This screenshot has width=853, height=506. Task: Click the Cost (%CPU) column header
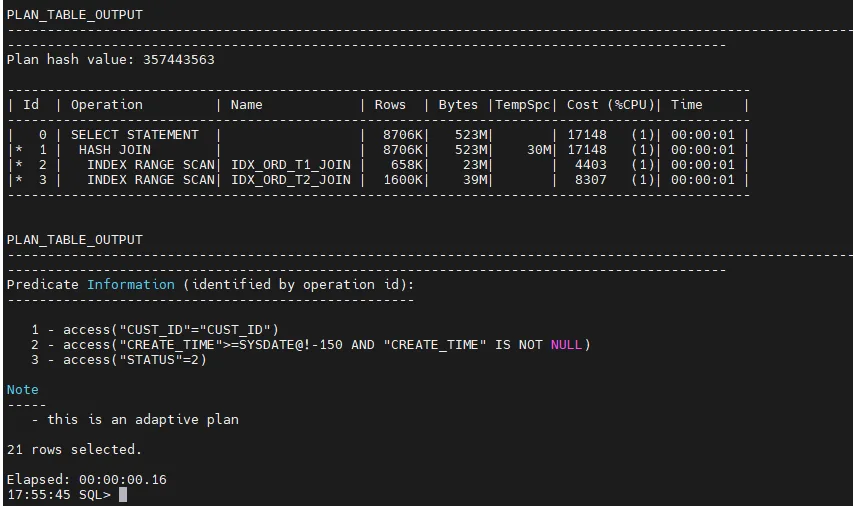(x=610, y=104)
